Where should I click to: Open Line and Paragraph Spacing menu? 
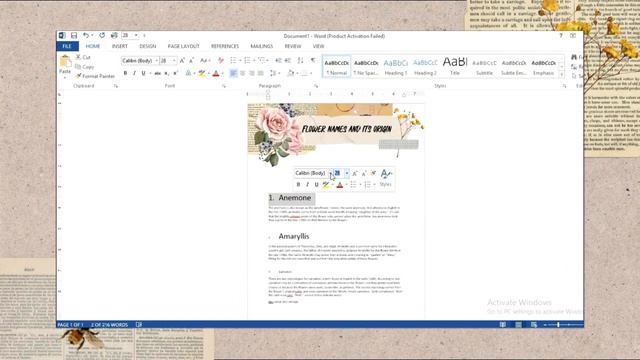(274, 73)
